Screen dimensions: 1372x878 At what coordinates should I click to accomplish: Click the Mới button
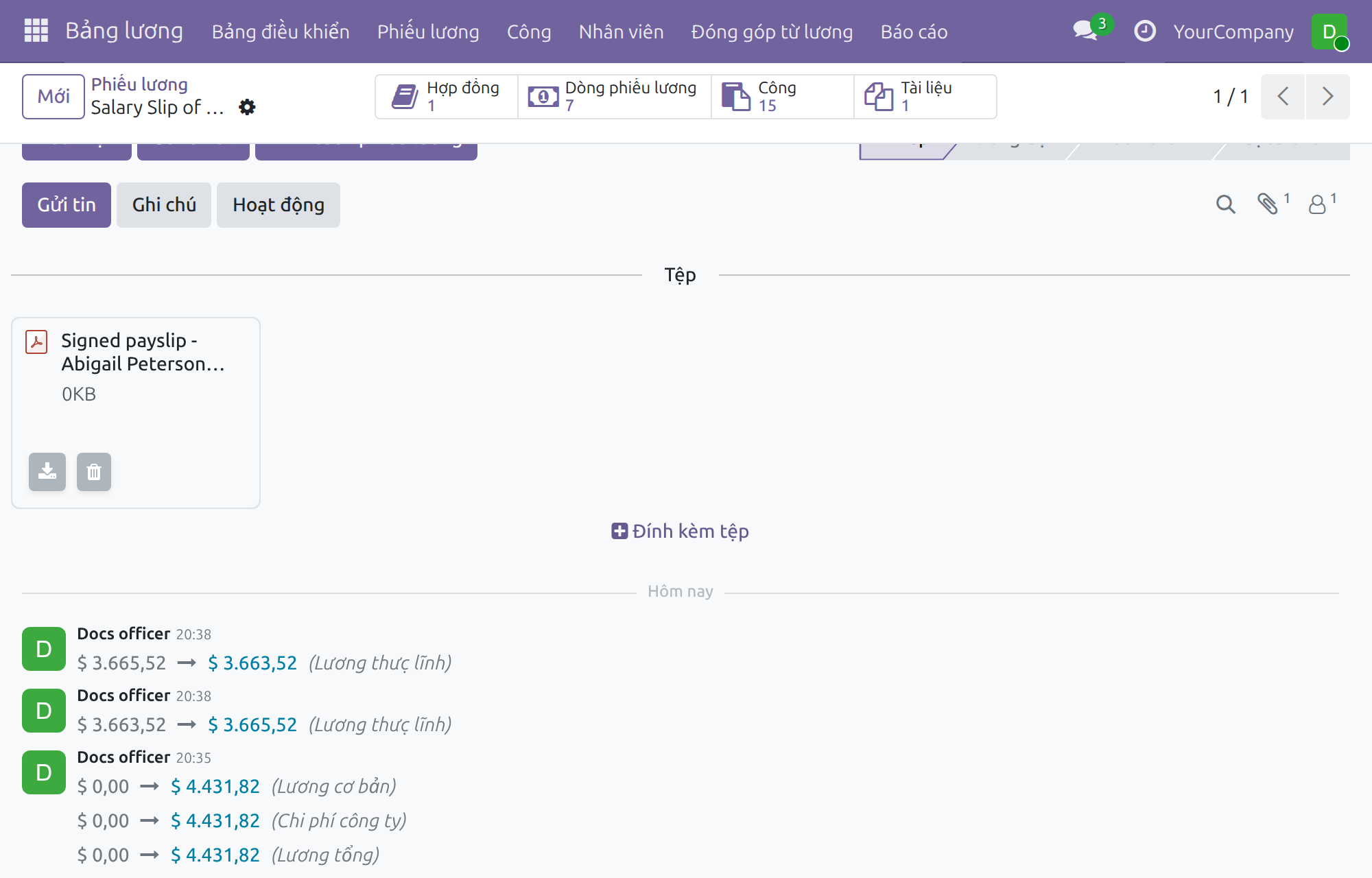(x=54, y=97)
